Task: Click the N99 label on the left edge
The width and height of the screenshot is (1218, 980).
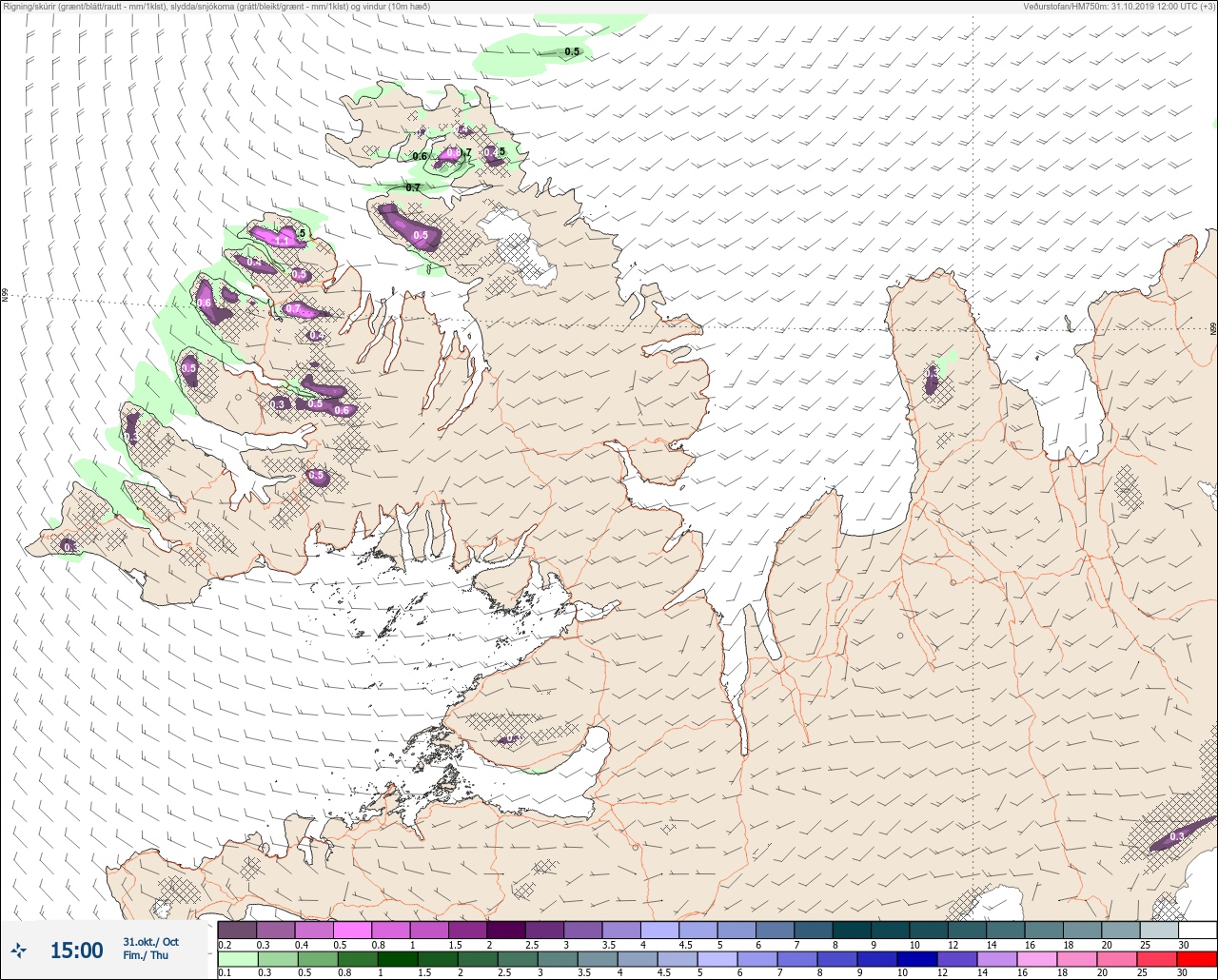Action: pyautogui.click(x=5, y=296)
